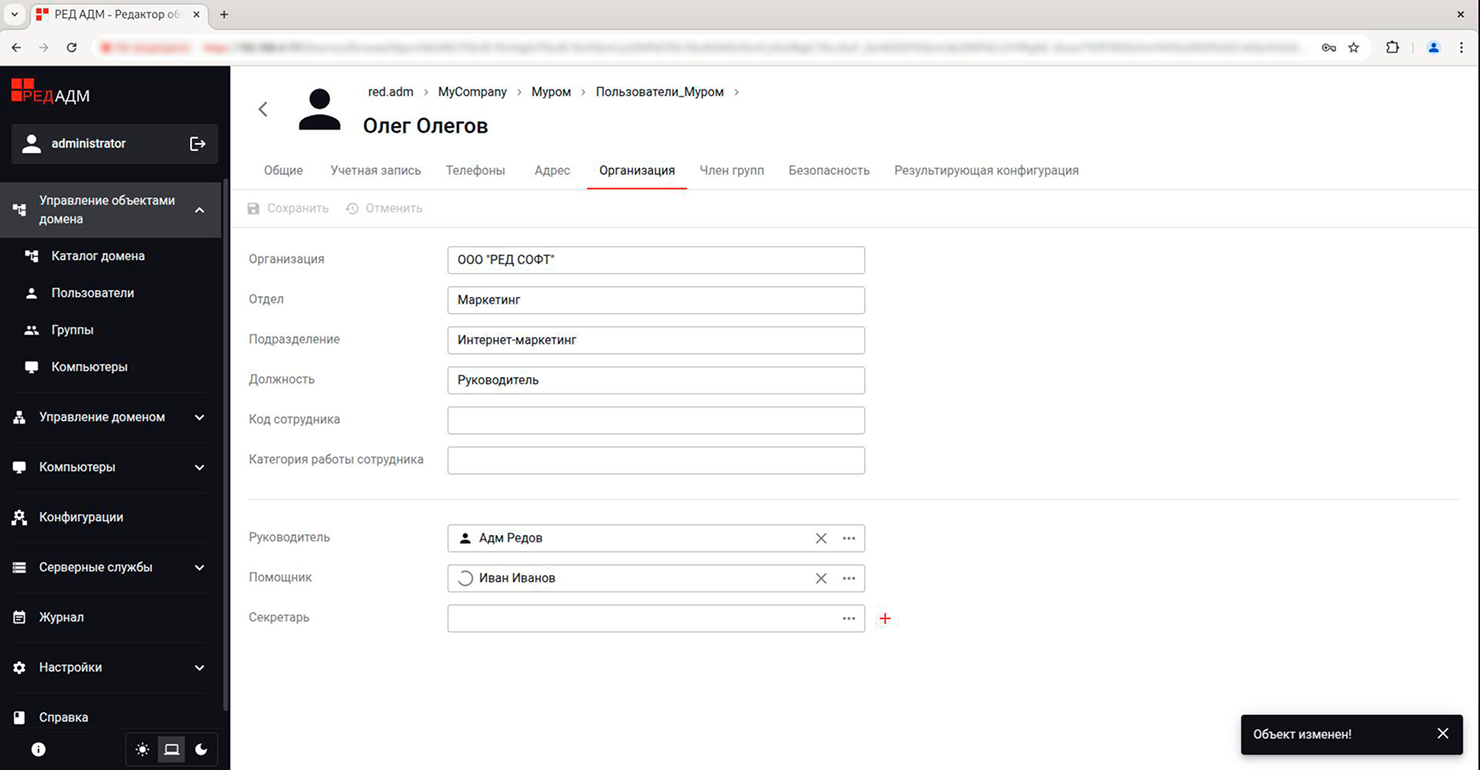Screen dimensions: 1480x770
Task: Reload the page in the browser
Action: pyautogui.click(x=72, y=47)
